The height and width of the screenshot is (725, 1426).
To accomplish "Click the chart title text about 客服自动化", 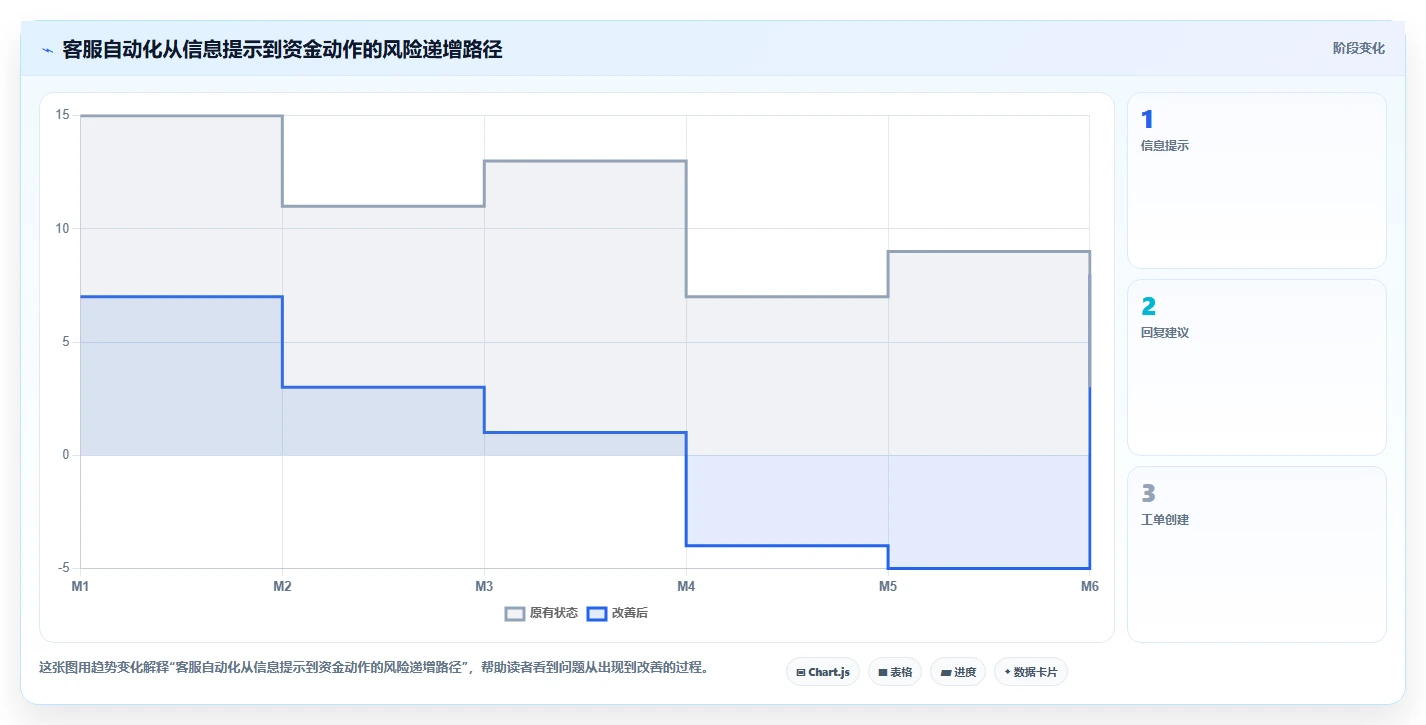I will (x=282, y=50).
